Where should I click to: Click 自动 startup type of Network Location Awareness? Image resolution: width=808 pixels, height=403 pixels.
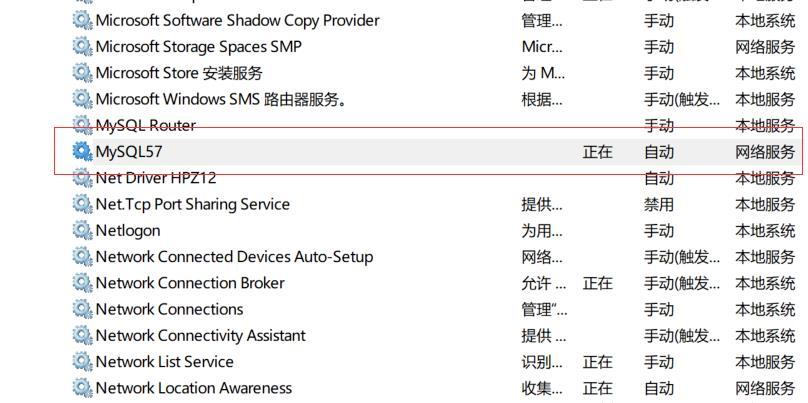click(658, 388)
